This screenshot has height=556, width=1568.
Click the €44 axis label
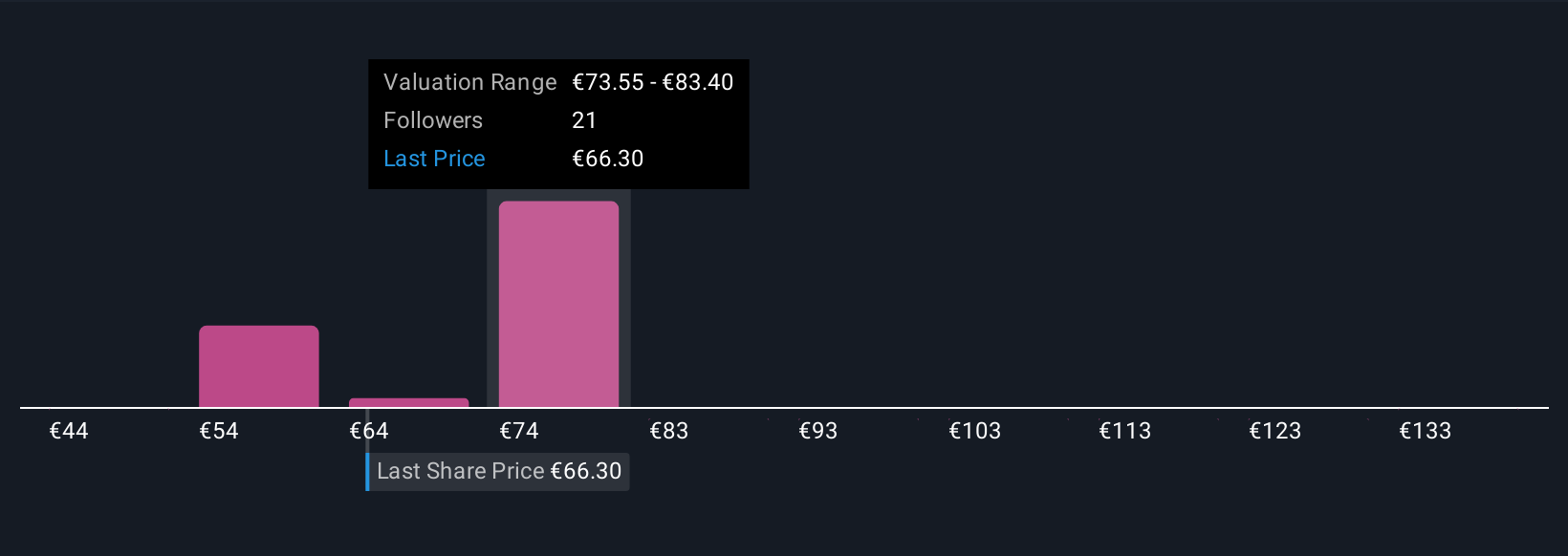(x=69, y=431)
